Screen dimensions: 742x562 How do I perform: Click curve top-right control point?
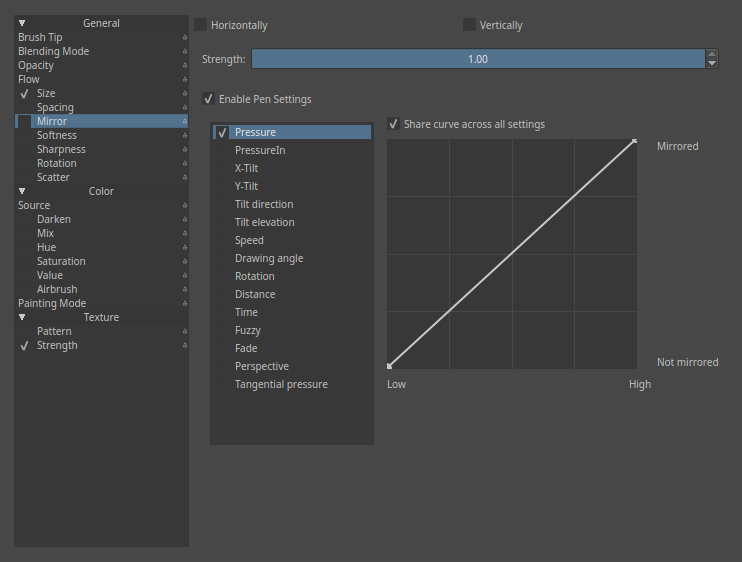[635, 141]
